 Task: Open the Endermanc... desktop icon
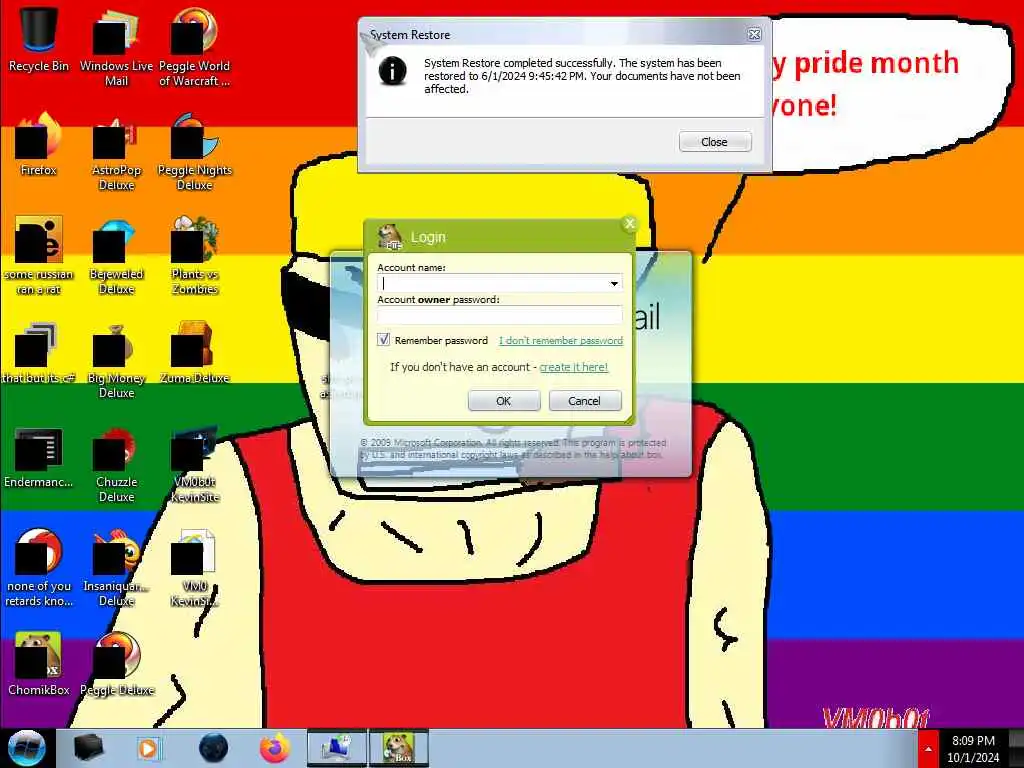click(39, 457)
